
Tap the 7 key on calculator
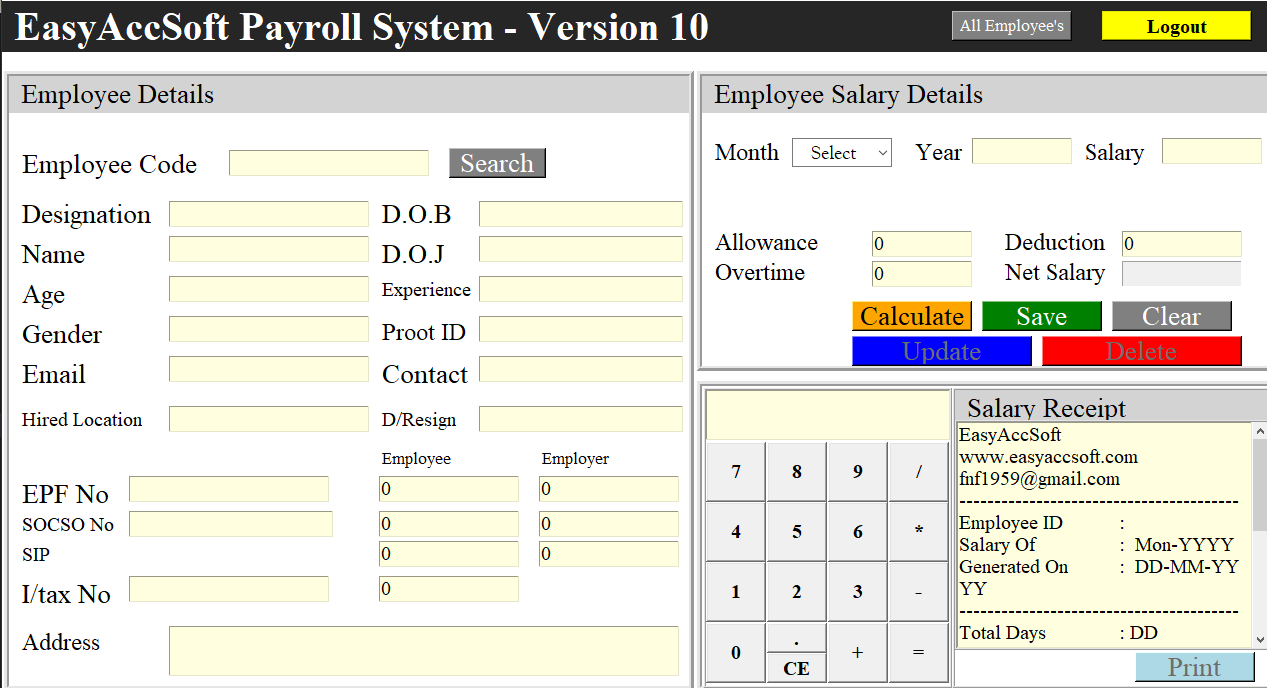736,472
